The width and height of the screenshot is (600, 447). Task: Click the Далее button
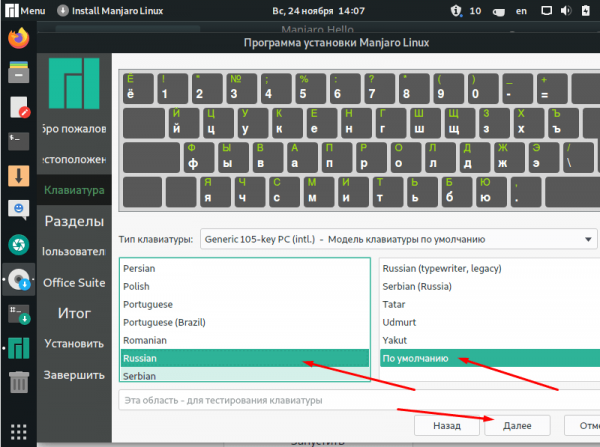517,426
